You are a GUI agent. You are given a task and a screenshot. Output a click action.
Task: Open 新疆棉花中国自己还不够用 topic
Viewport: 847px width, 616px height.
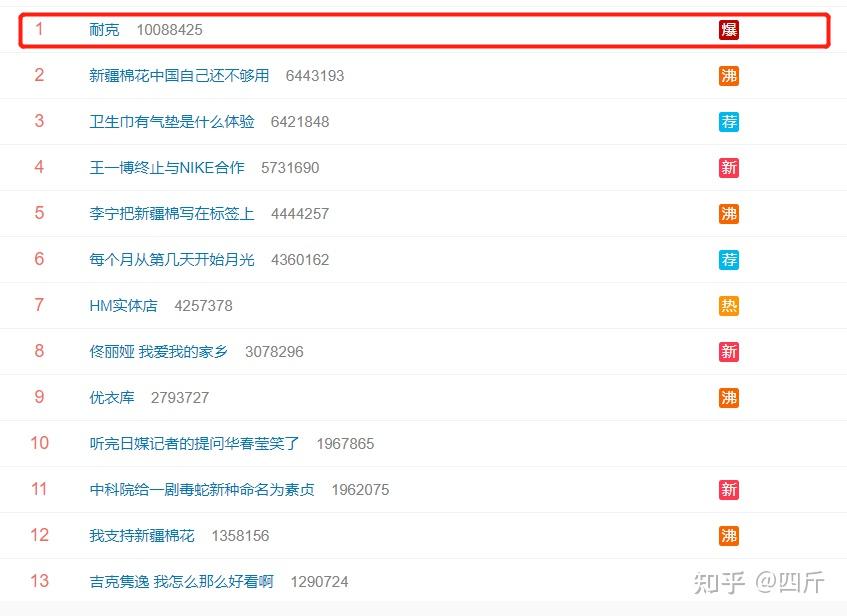[179, 76]
